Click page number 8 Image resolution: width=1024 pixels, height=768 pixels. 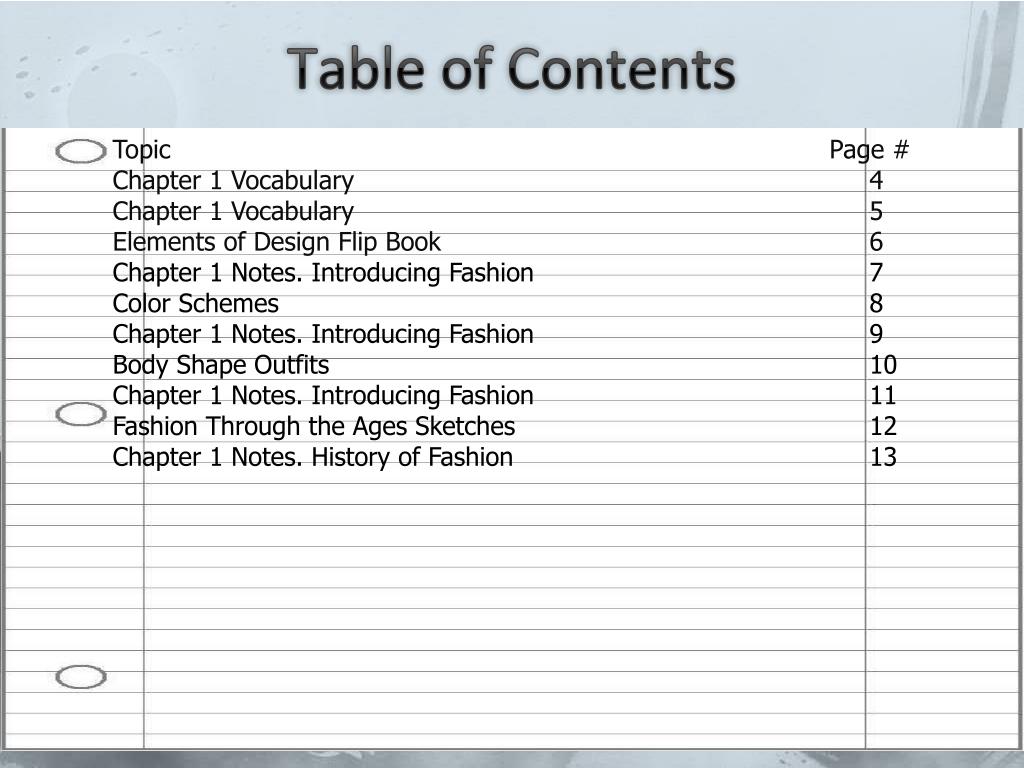pos(876,303)
